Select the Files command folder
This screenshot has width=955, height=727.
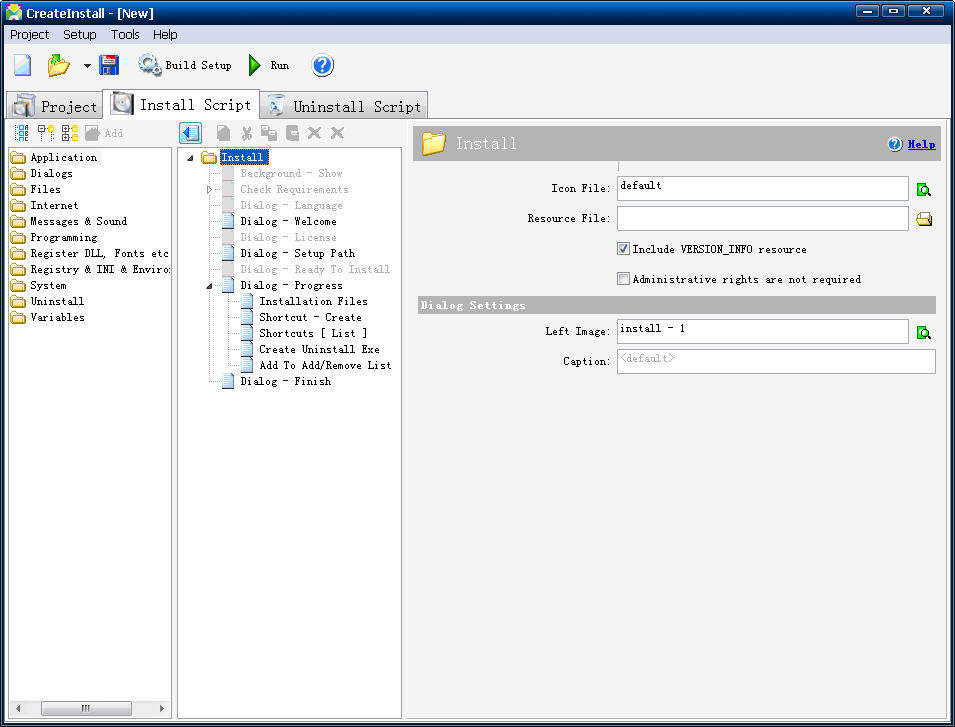point(37,189)
